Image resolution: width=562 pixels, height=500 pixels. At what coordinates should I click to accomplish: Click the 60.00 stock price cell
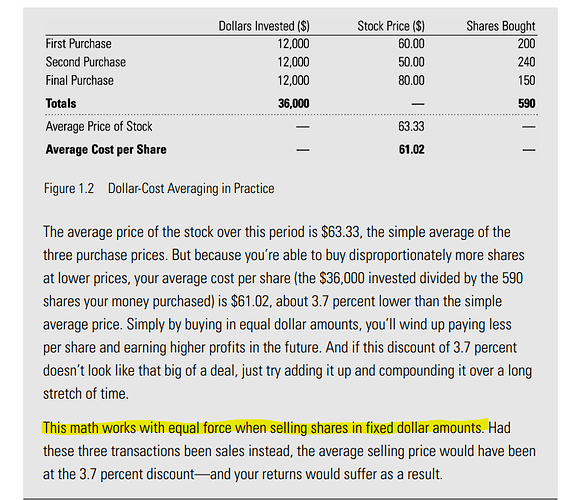pyautogui.click(x=411, y=44)
